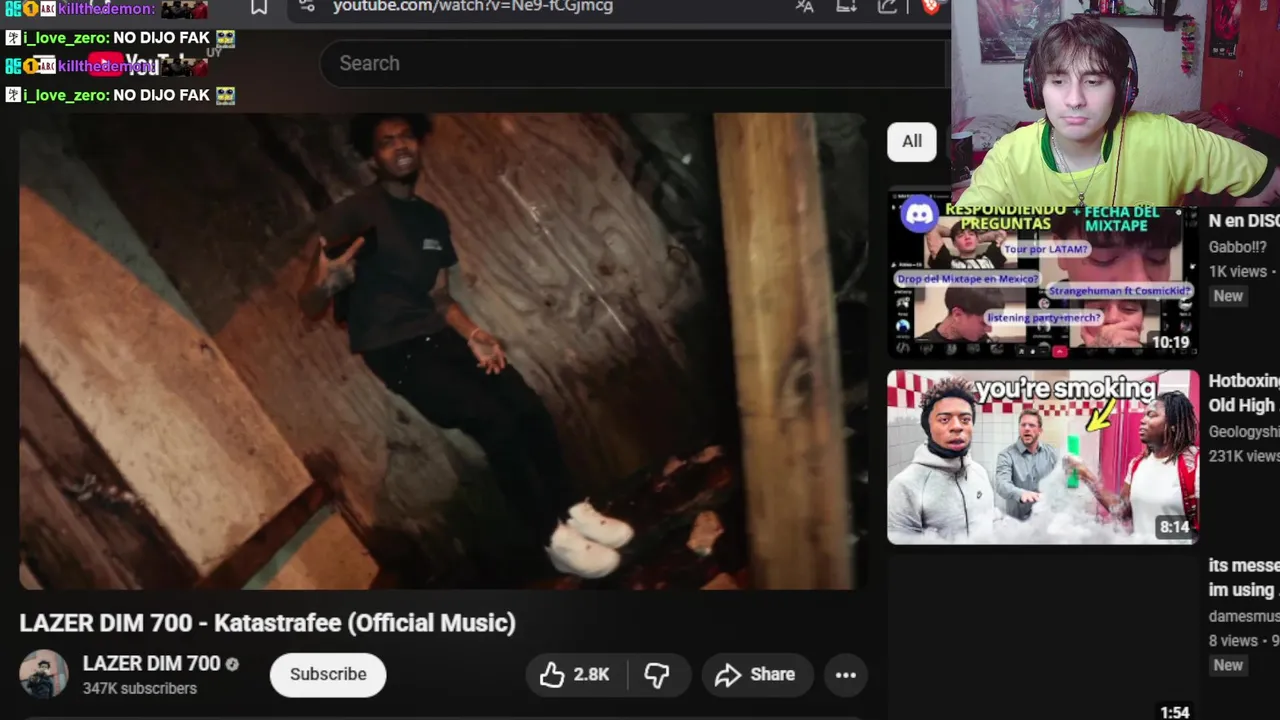The width and height of the screenshot is (1280, 720).
Task: Open the LAZER DIM 700 channel name link
Action: [151, 663]
